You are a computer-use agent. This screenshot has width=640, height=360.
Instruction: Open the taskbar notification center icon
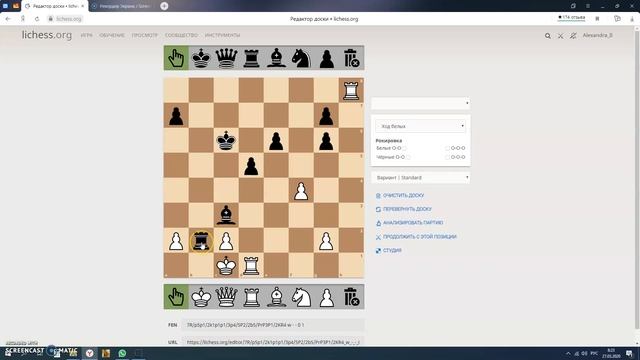pyautogui.click(x=629, y=353)
